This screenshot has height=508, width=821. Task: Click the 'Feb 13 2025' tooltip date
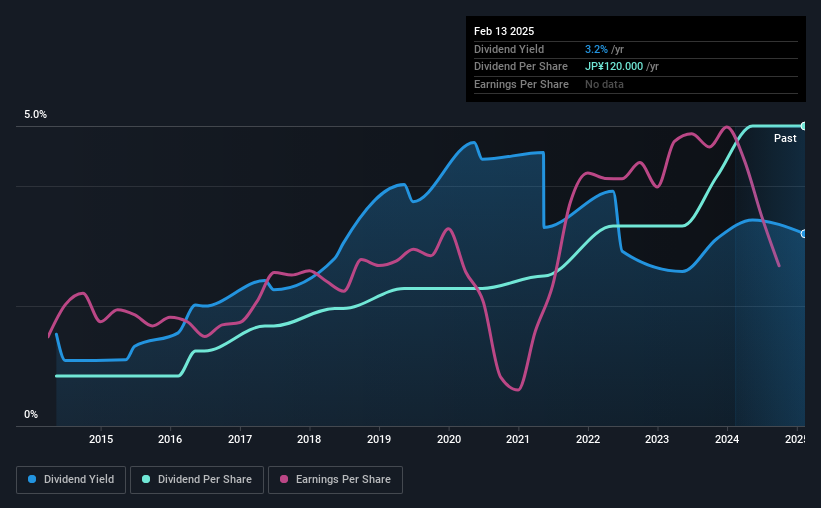(504, 31)
